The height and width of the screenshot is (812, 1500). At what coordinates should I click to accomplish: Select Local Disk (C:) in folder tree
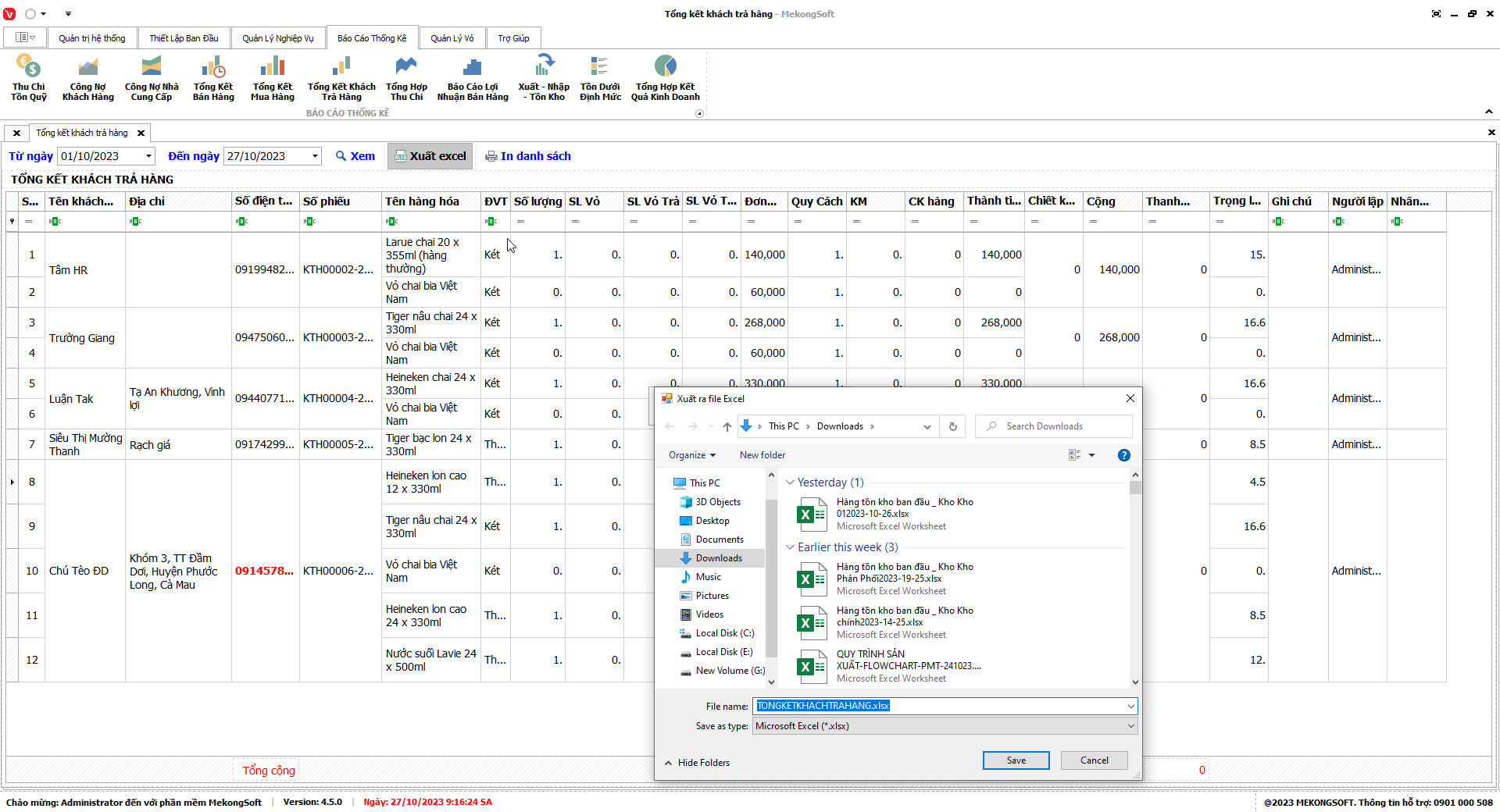[x=724, y=633]
